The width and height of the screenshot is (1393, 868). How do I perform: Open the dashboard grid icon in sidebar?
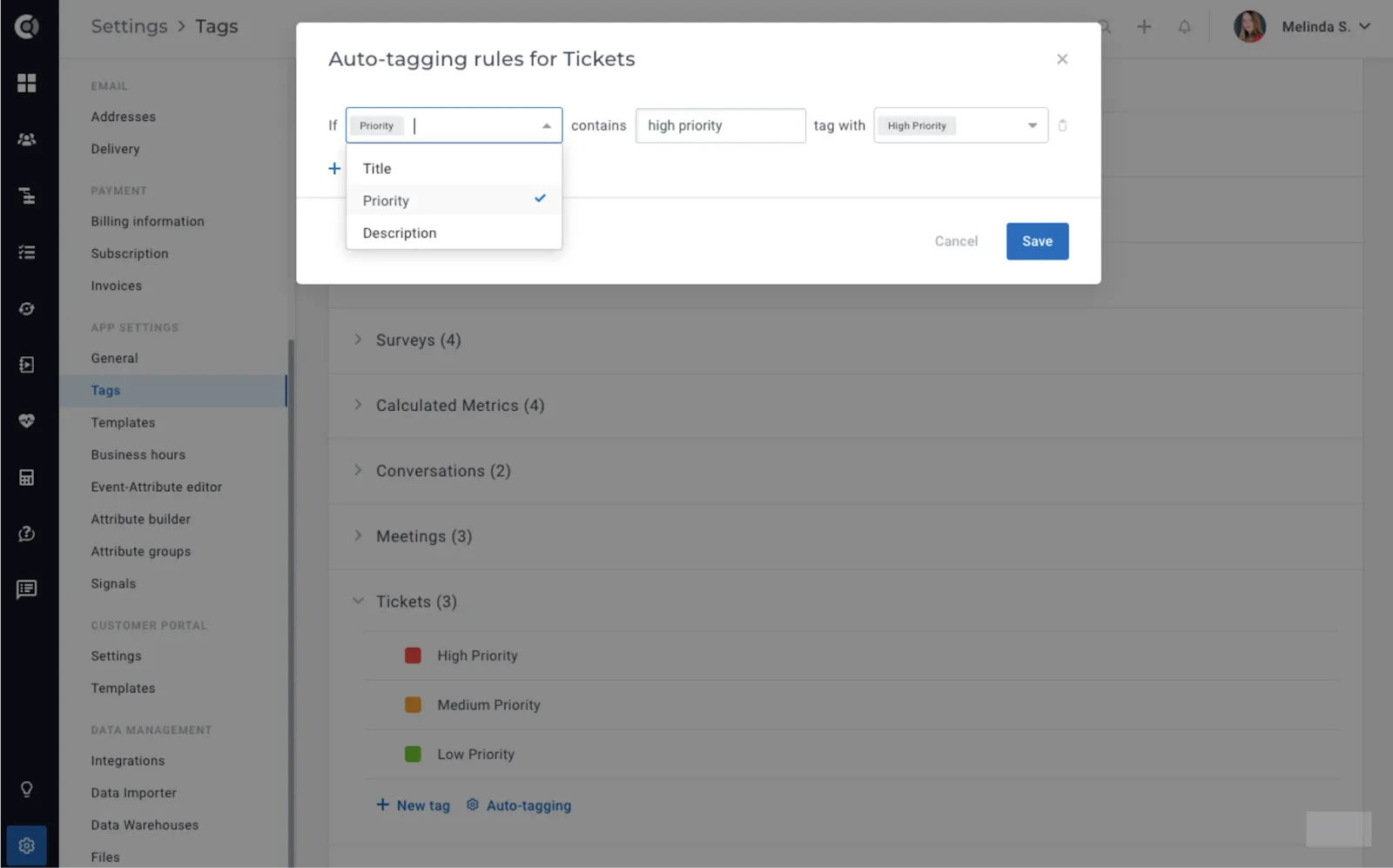tap(27, 83)
